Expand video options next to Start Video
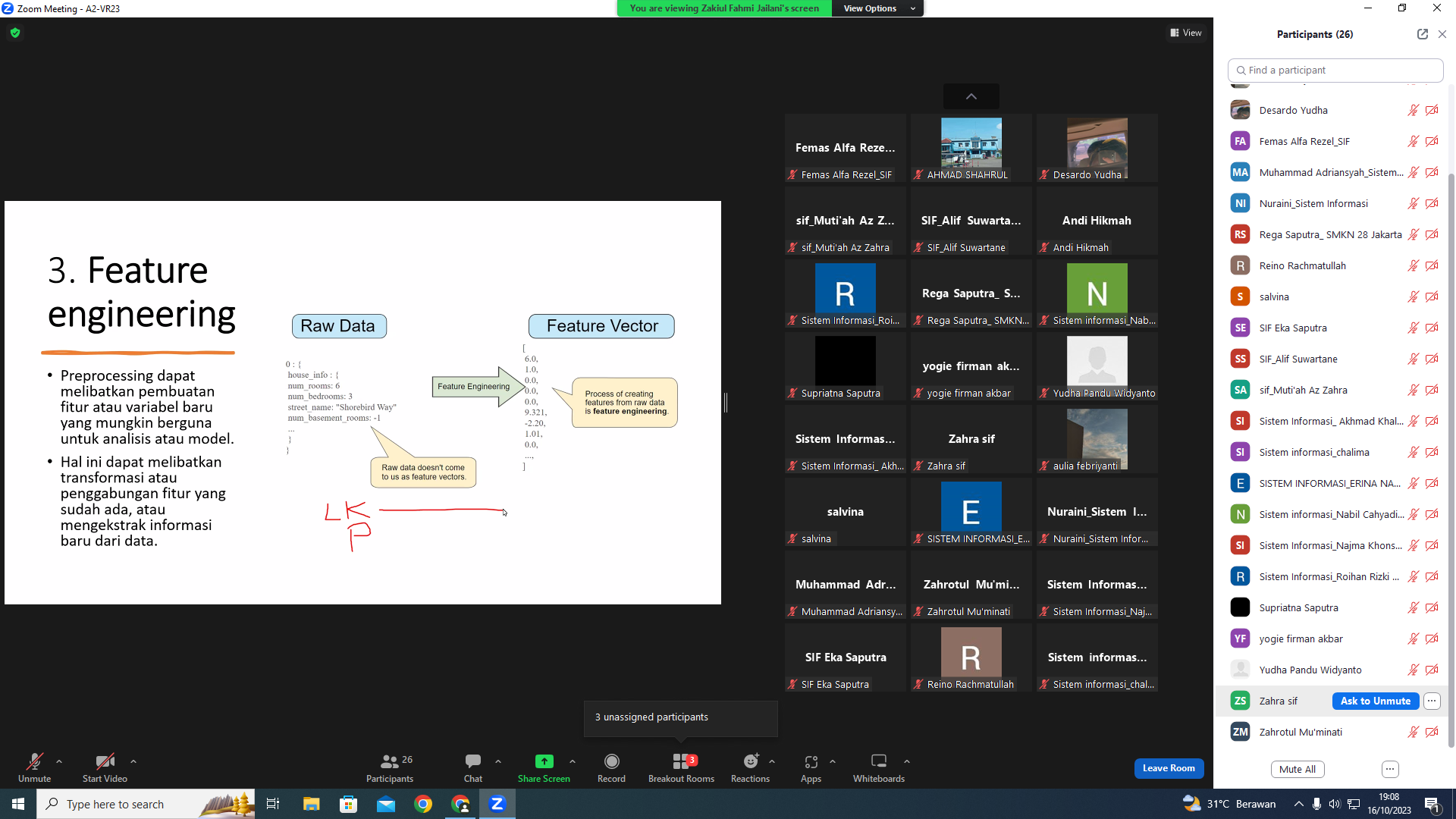The image size is (1456, 819). click(133, 761)
